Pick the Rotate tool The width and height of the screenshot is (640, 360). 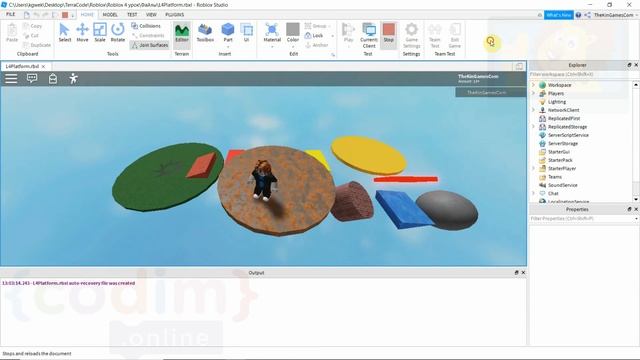coord(118,33)
